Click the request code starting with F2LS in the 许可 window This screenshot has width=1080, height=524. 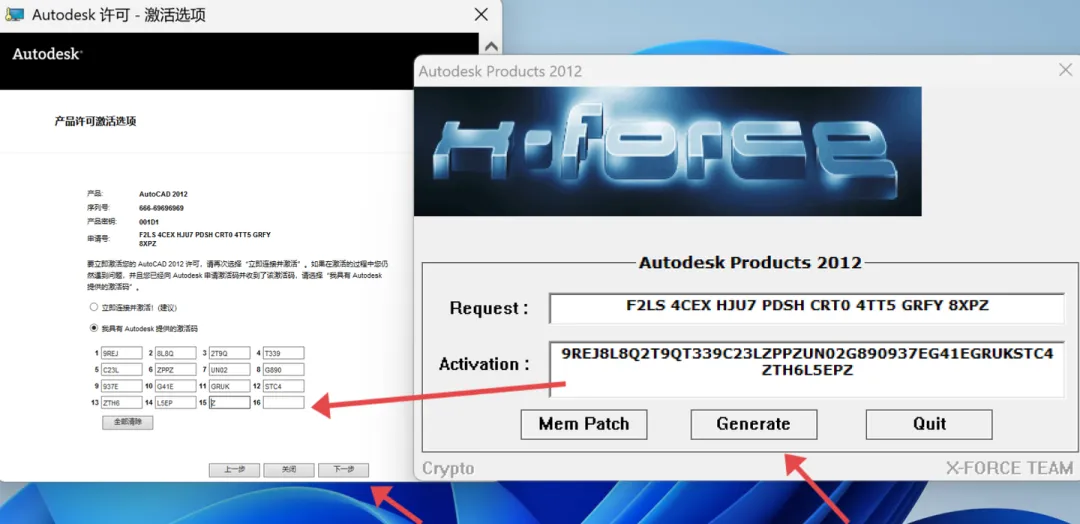tap(205, 239)
